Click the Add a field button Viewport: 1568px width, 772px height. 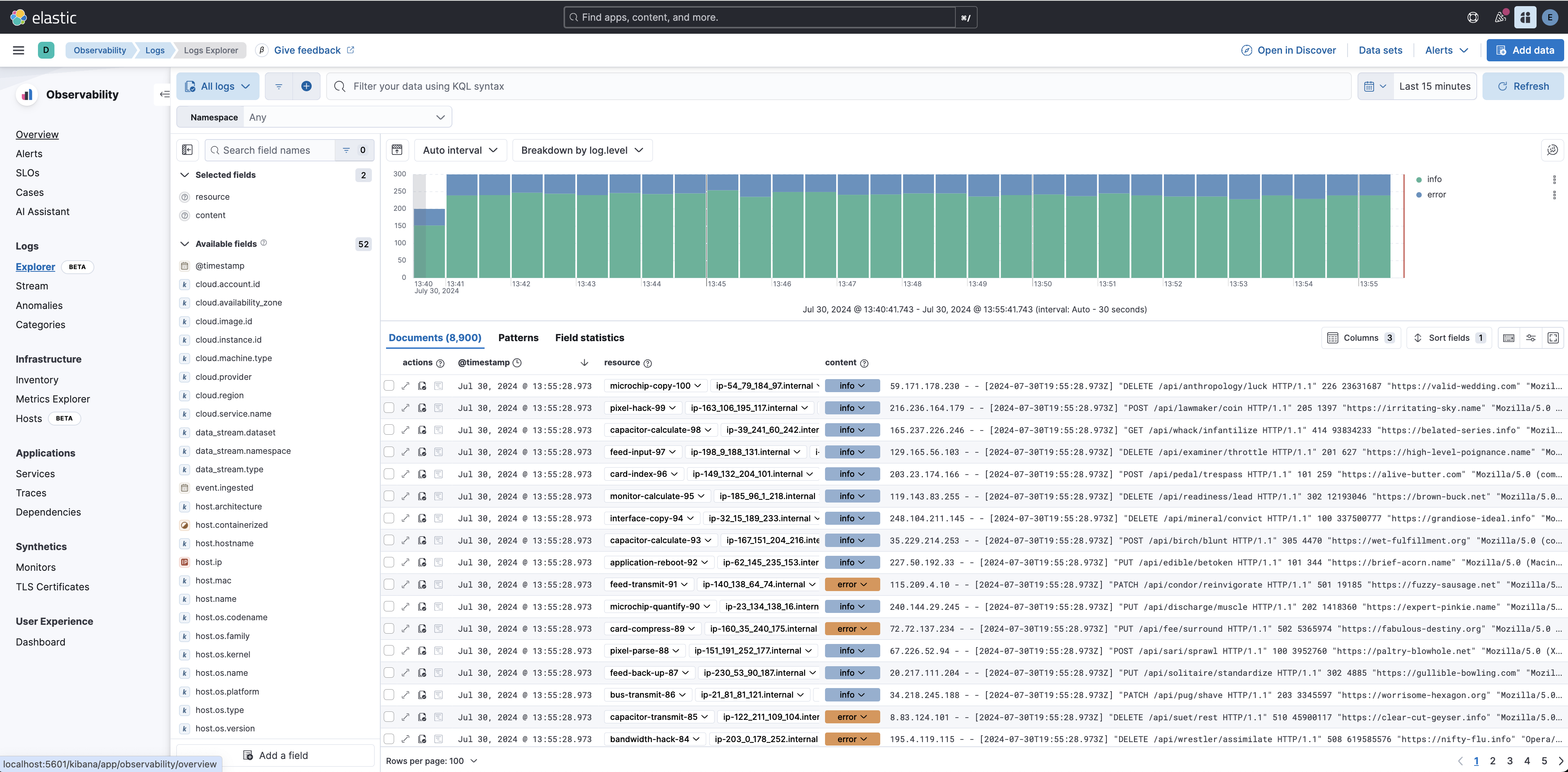coord(276,756)
